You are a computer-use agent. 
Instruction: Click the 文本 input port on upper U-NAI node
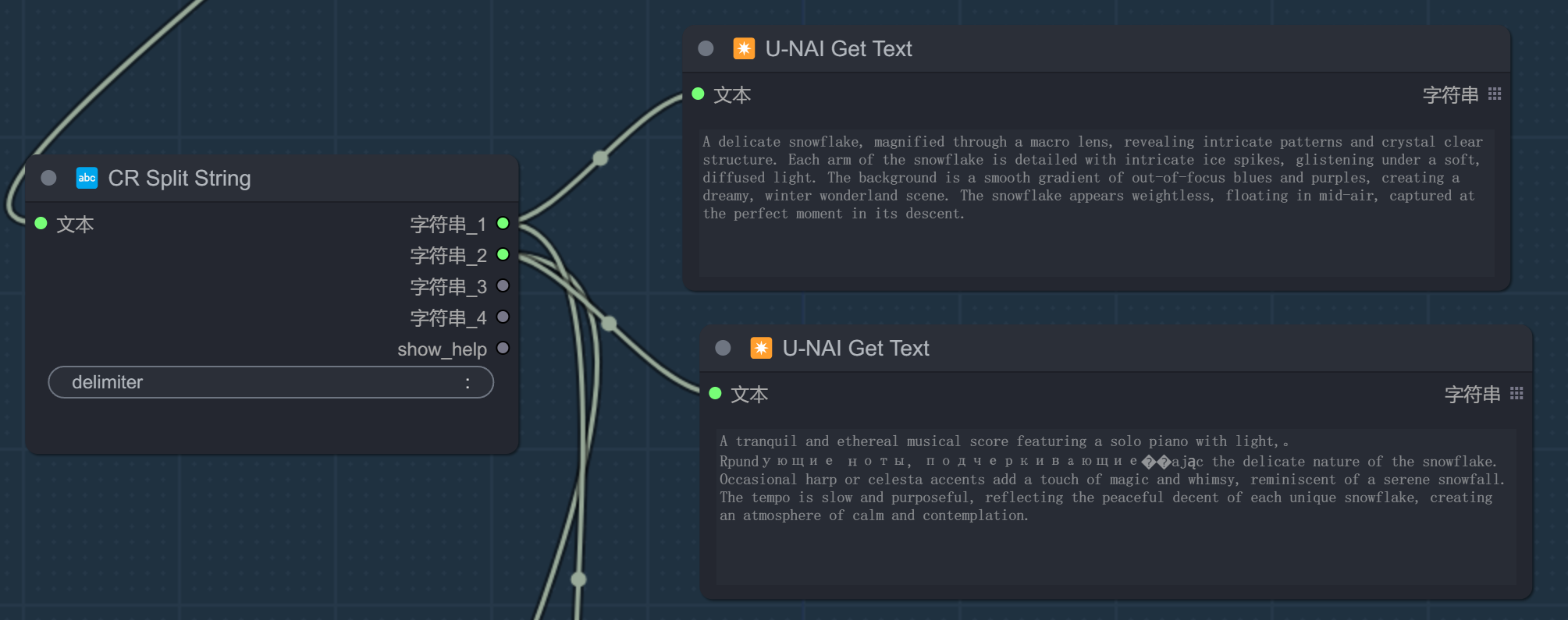pyautogui.click(x=699, y=94)
